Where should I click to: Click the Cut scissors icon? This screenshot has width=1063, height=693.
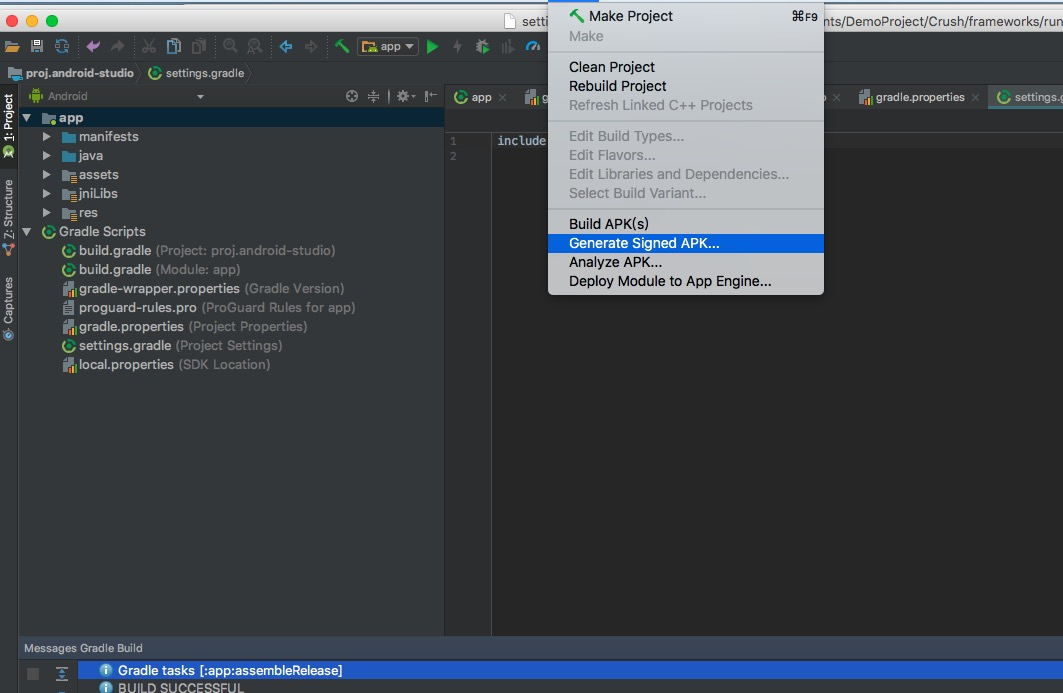point(148,47)
